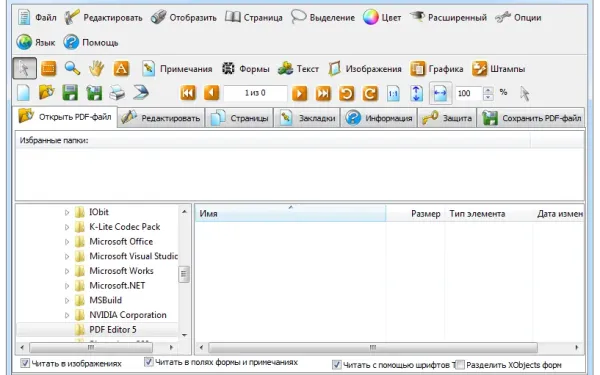The height and width of the screenshot is (375, 600).
Task: Open the Графика tools
Action: coord(437,69)
